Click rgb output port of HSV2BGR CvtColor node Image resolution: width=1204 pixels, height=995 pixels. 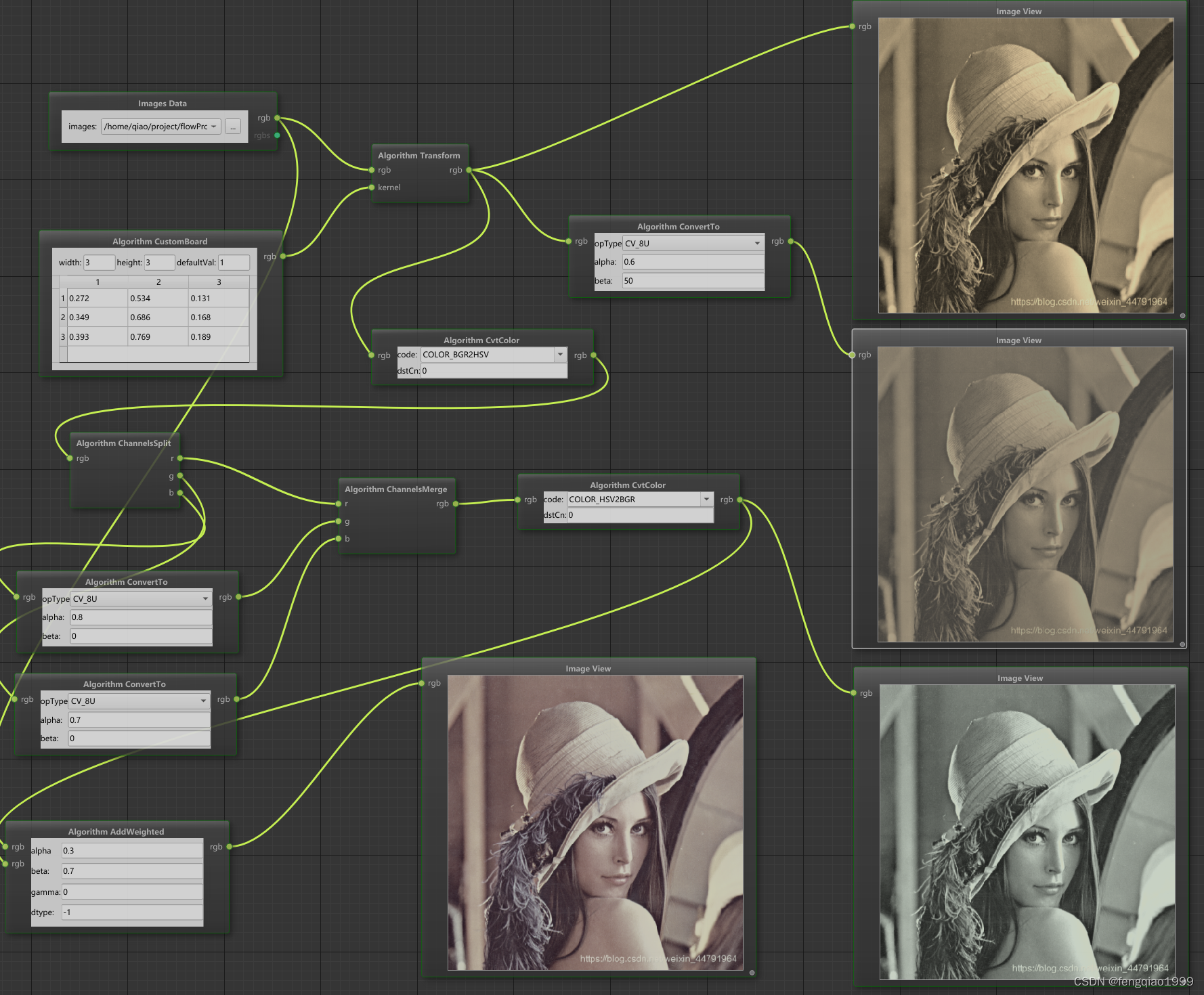click(x=740, y=500)
